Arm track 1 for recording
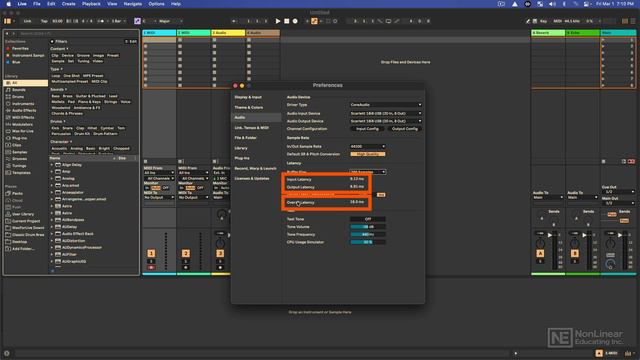 [x=151, y=268]
